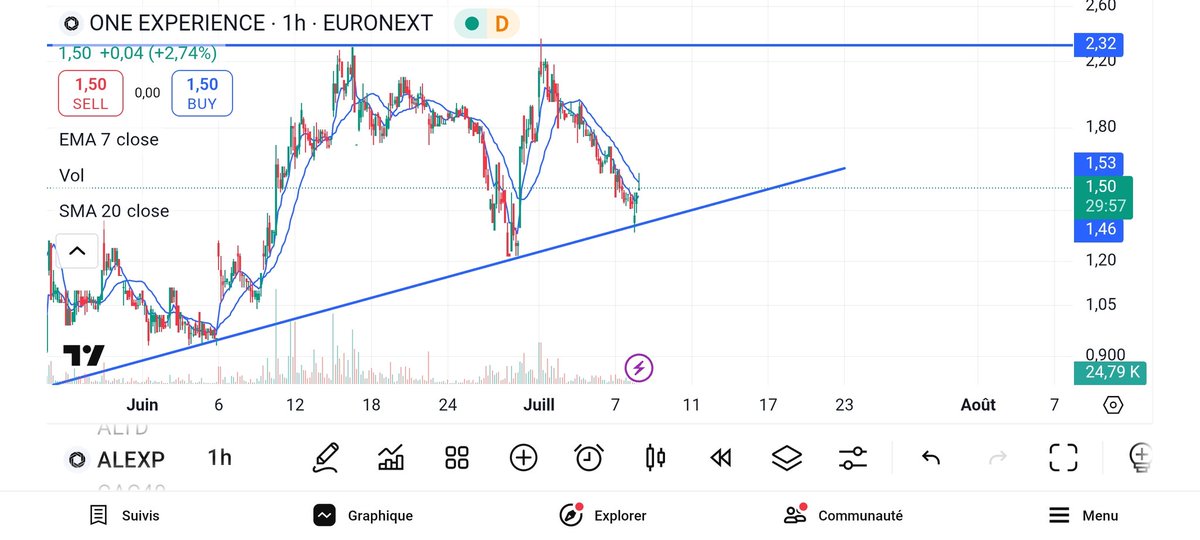Click the 1,53 blue price label
1200x540 pixels.
pyautogui.click(x=1099, y=163)
